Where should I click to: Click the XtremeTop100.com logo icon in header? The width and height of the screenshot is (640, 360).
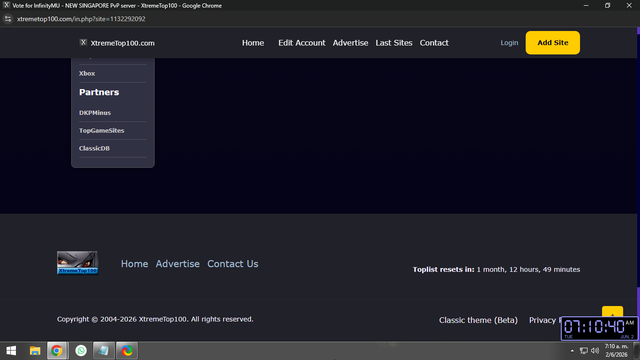[83, 42]
